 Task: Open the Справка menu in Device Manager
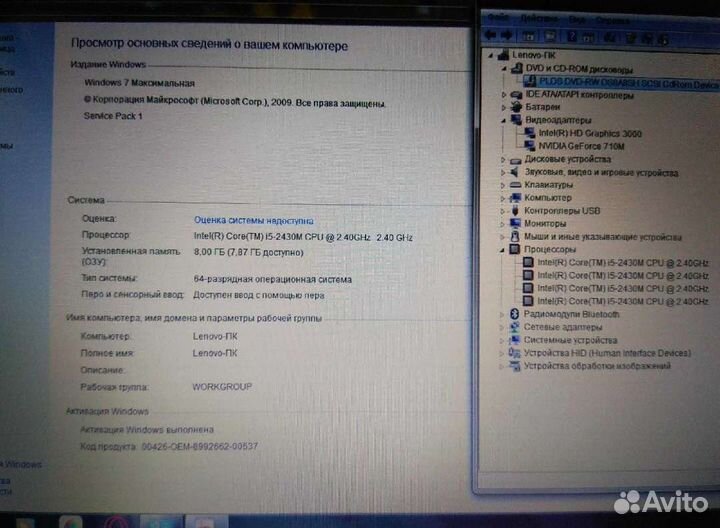pos(613,21)
